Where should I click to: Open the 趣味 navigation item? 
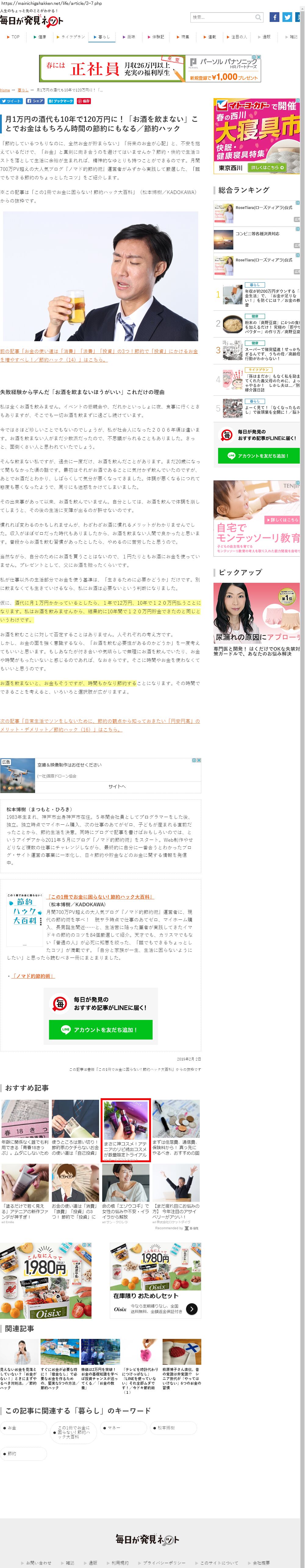[x=129, y=37]
